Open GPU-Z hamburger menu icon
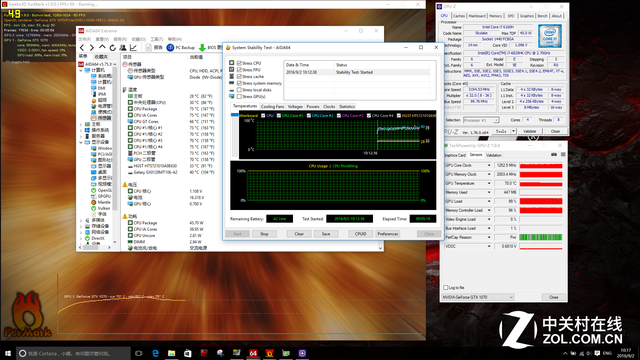Viewport: 640px width, 360px height. pos(563,155)
